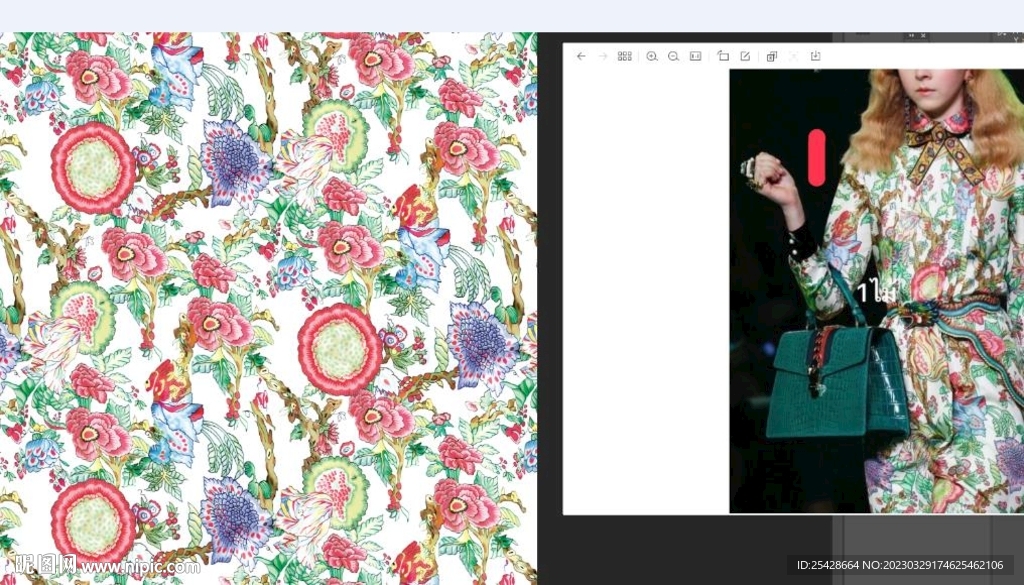Viewport: 1024px width, 585px height.
Task: Save the image with the download icon
Action: pos(816,56)
